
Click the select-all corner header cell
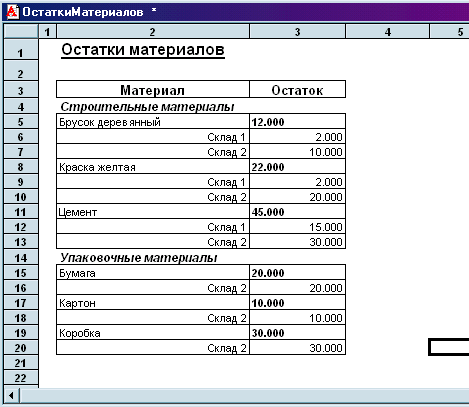click(x=21, y=32)
